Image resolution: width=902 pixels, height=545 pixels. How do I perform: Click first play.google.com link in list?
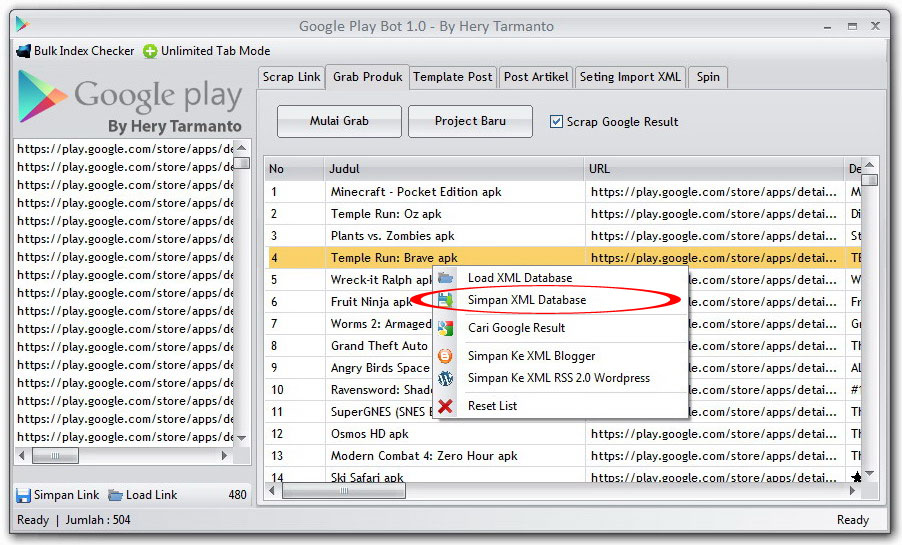pos(125,149)
